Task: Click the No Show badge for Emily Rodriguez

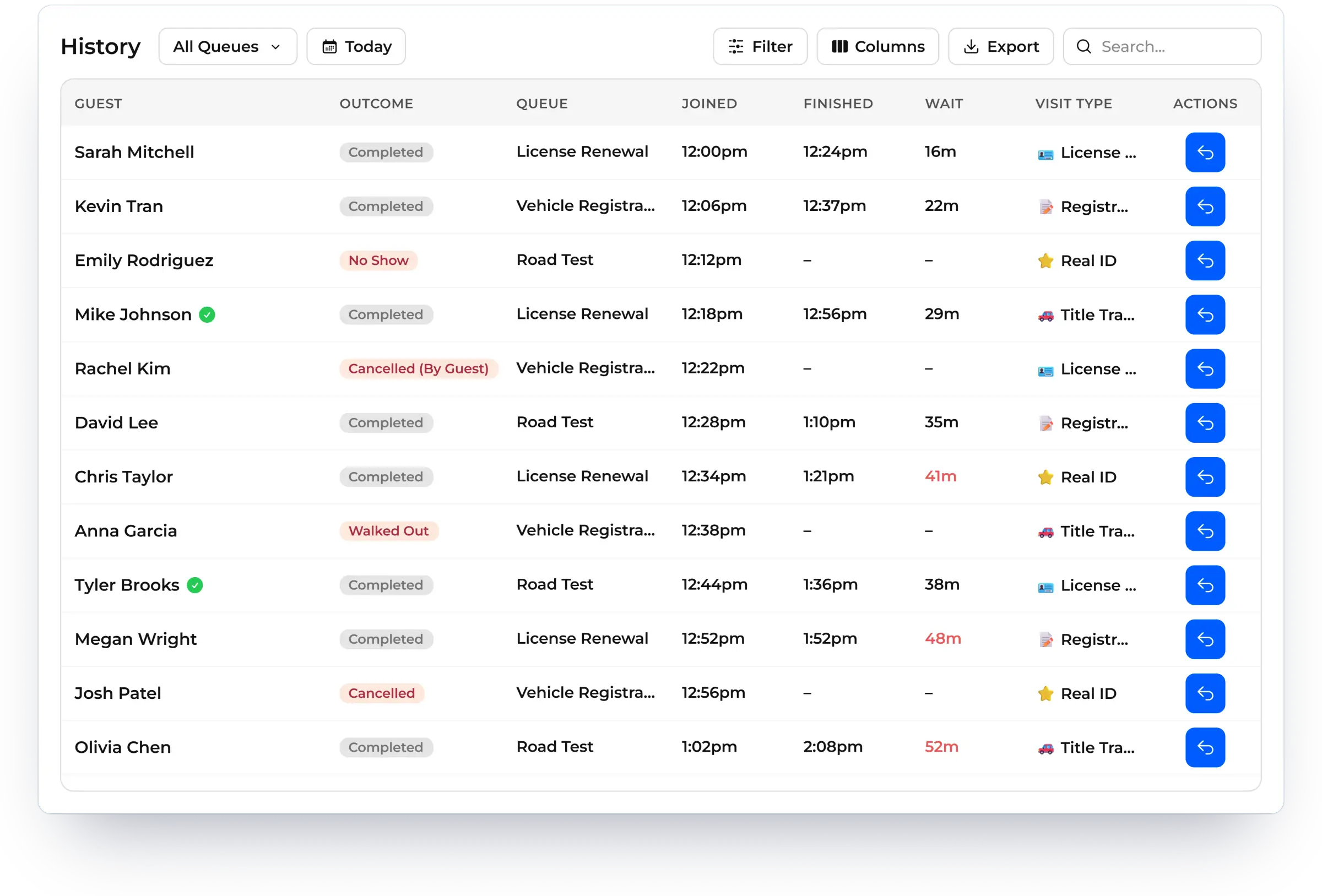Action: pos(378,260)
